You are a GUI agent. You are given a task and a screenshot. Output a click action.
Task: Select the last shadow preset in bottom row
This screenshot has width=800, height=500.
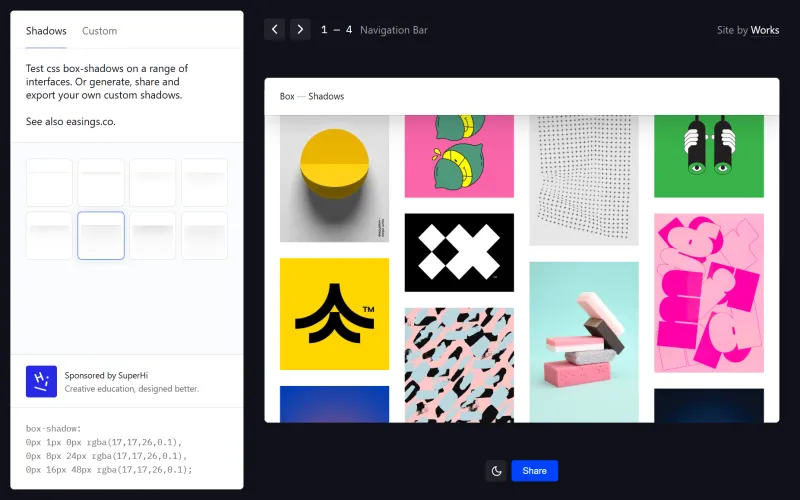point(204,235)
